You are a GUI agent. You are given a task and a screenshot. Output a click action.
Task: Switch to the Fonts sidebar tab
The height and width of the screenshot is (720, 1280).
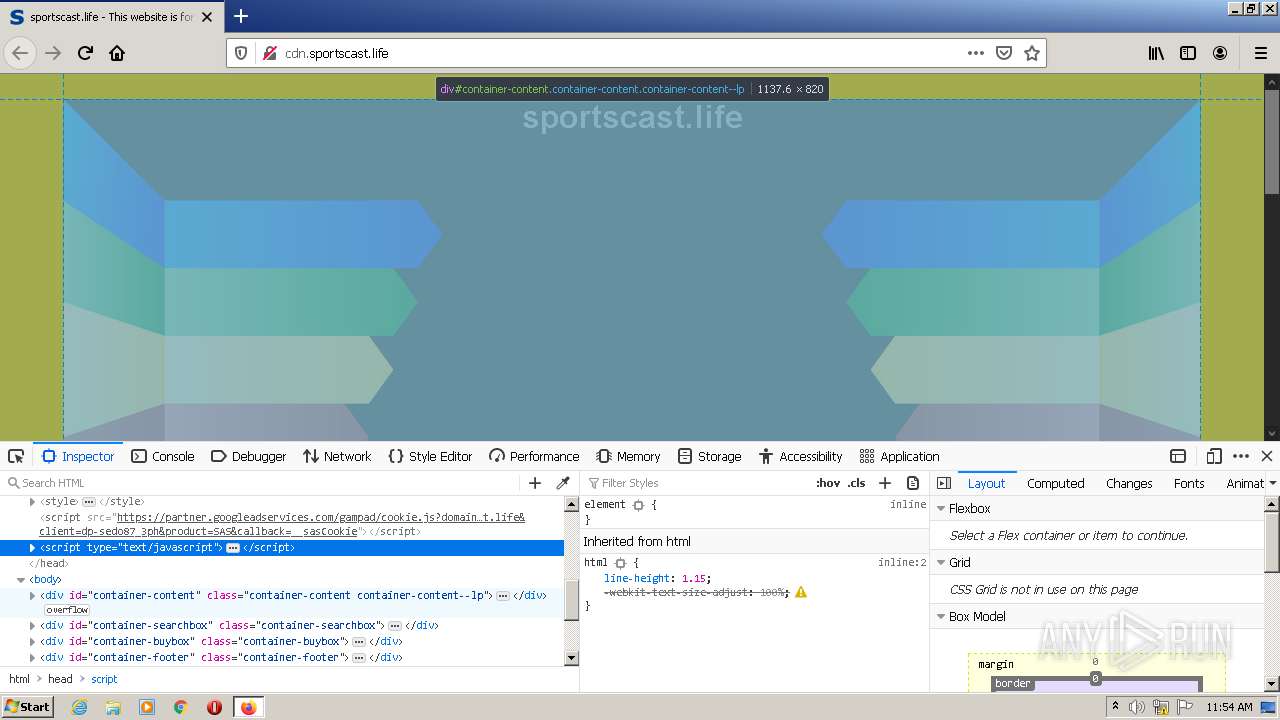coord(1189,483)
